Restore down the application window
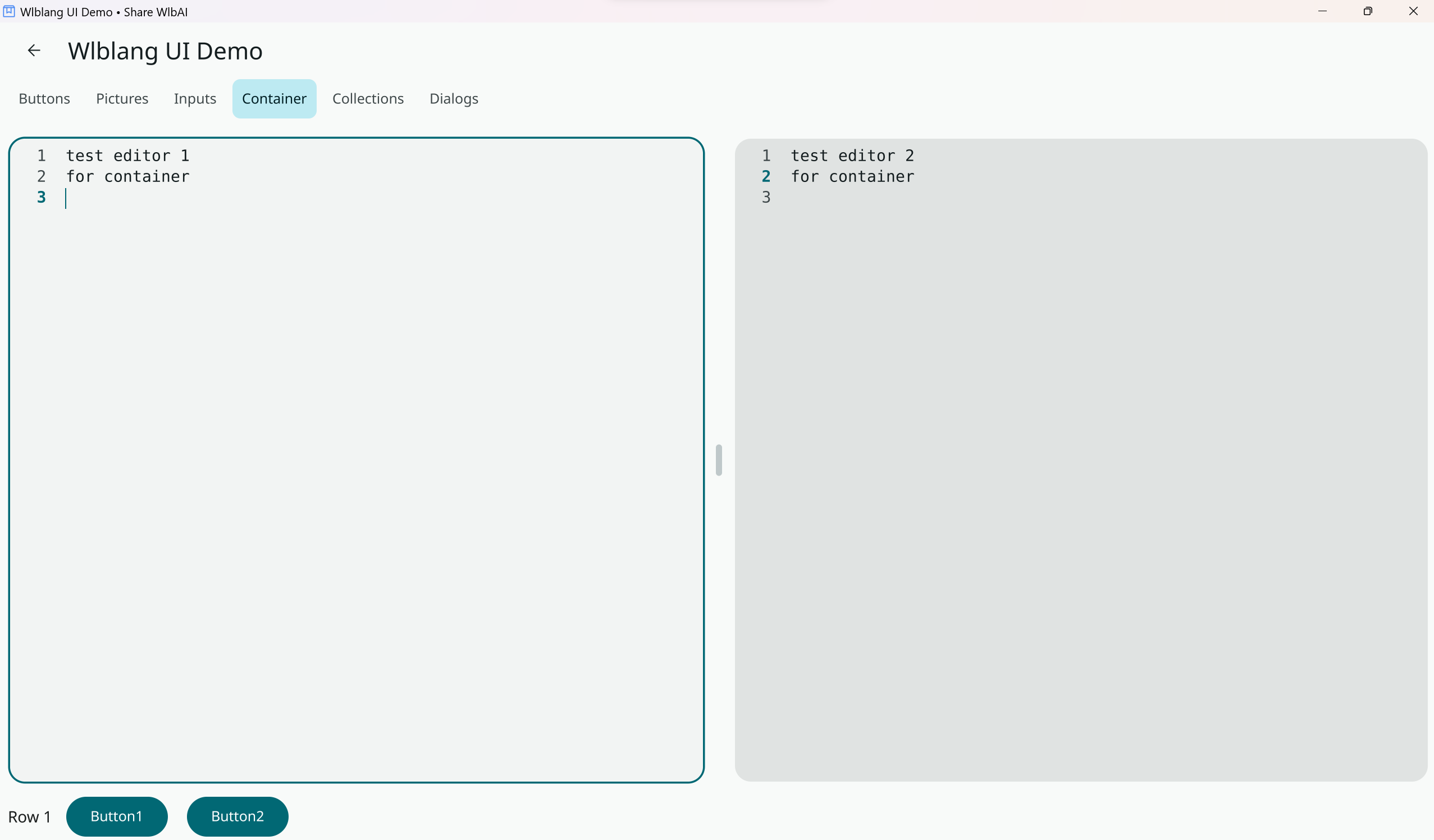Viewport: 1434px width, 840px height. (1367, 11)
